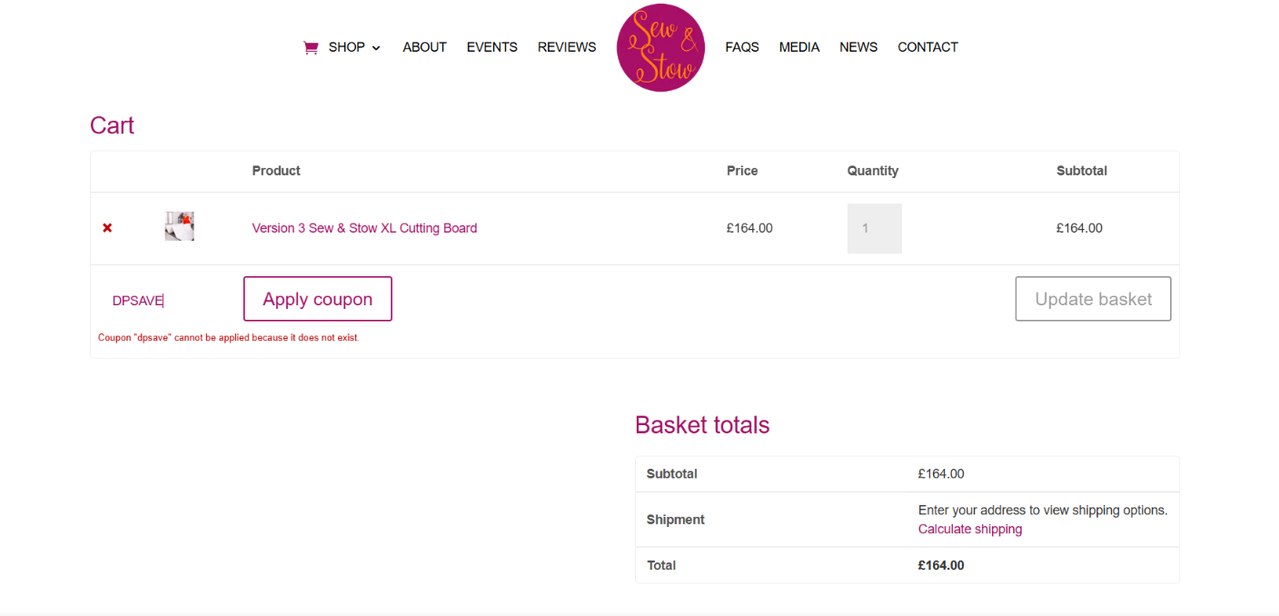Visit the CONTACT page
1279x616 pixels.
point(928,47)
